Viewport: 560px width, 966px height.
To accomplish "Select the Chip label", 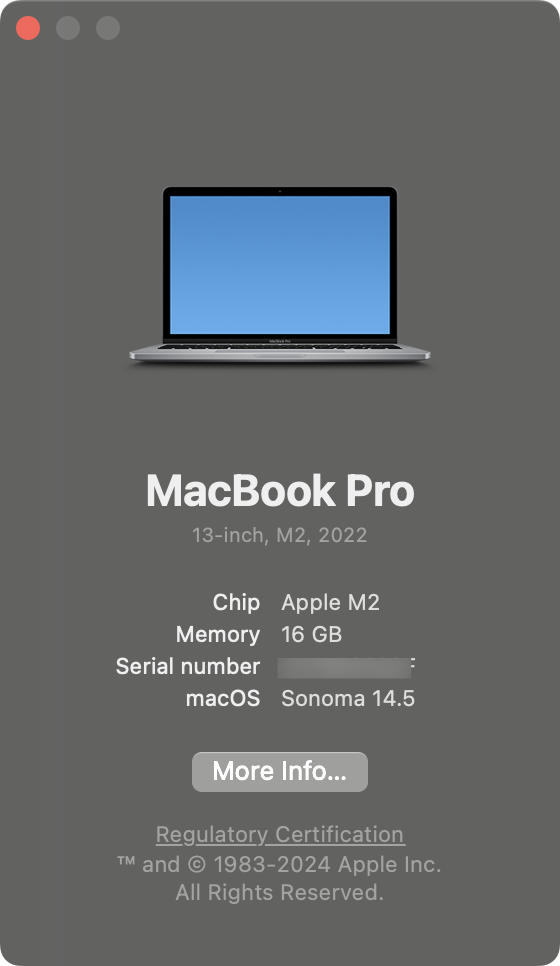I will click(x=236, y=603).
